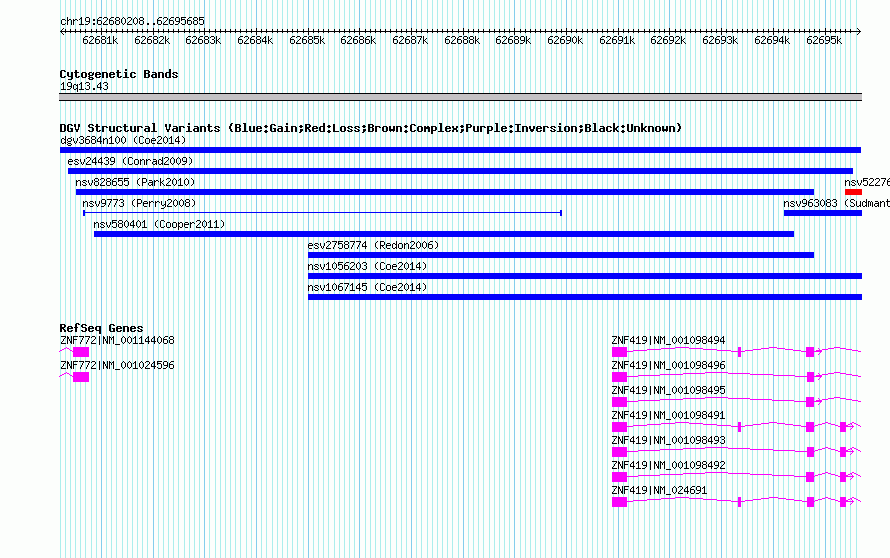The width and height of the screenshot is (890, 558).
Task: Open the esv24439 (Conrad2009) variant label
Action: pos(130,161)
